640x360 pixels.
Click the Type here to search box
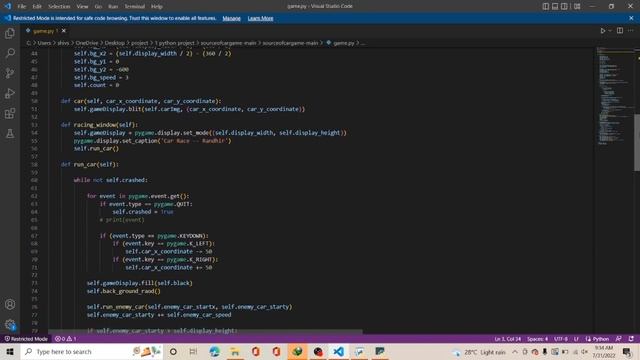pyautogui.click(x=92, y=351)
